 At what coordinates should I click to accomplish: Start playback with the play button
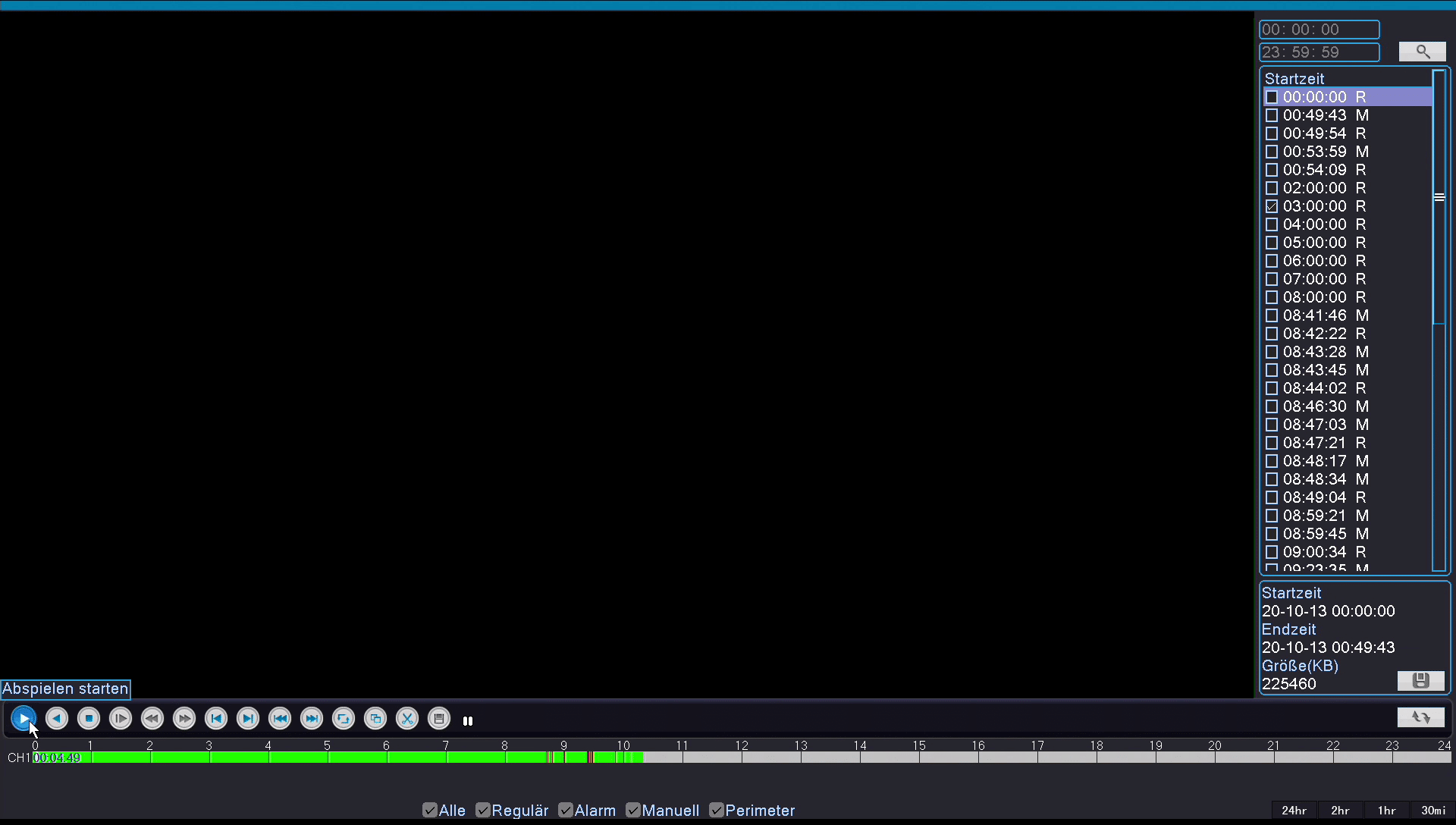coord(24,718)
